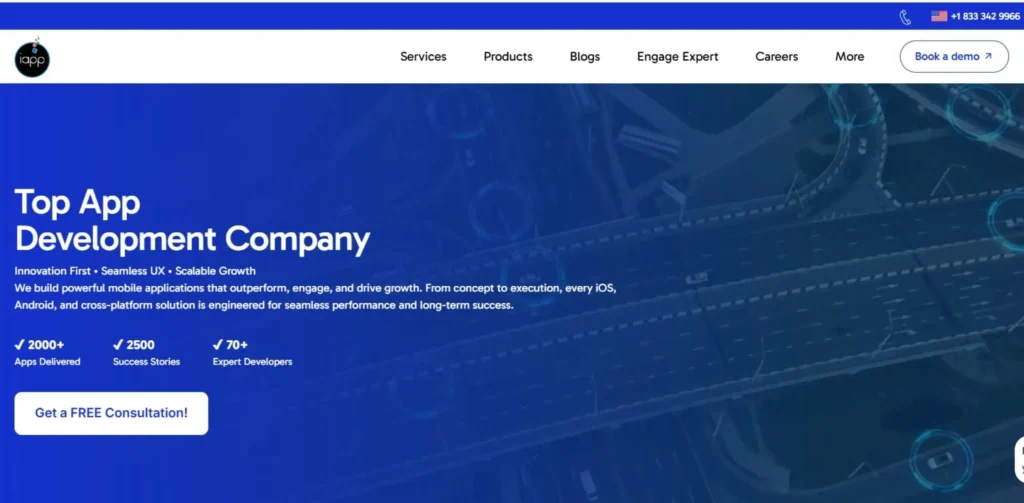This screenshot has height=503, width=1024.
Task: Click the iApp logo in the header
Action: (32, 58)
